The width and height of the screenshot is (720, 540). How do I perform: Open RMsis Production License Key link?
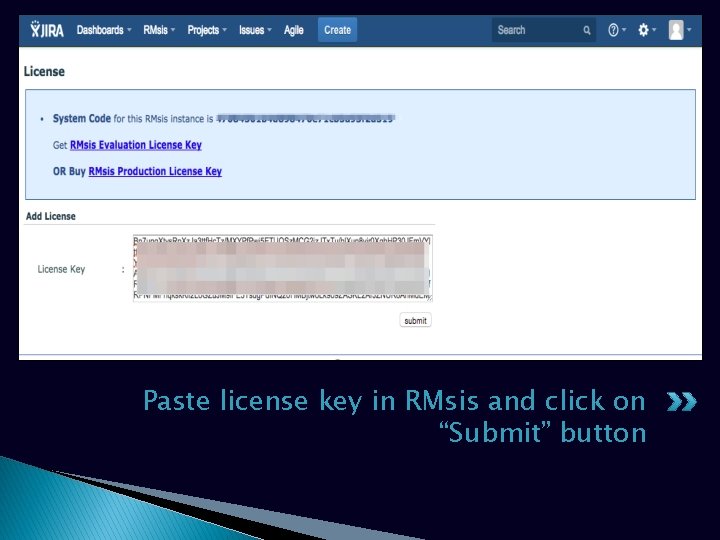(x=155, y=171)
